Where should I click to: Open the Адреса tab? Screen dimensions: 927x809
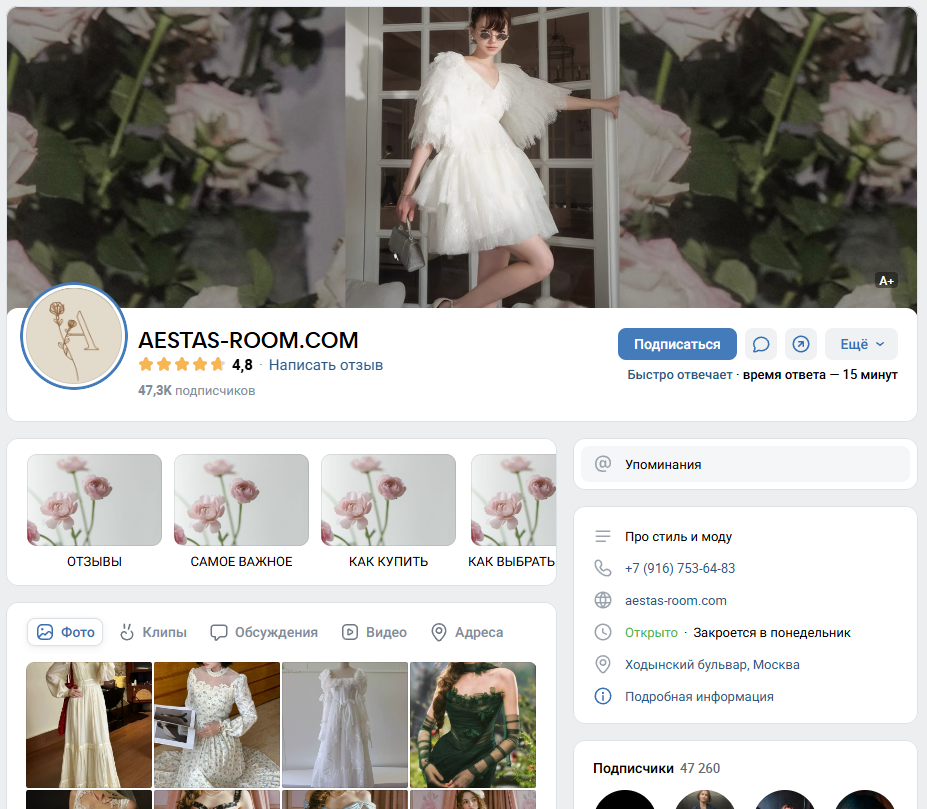(x=467, y=632)
